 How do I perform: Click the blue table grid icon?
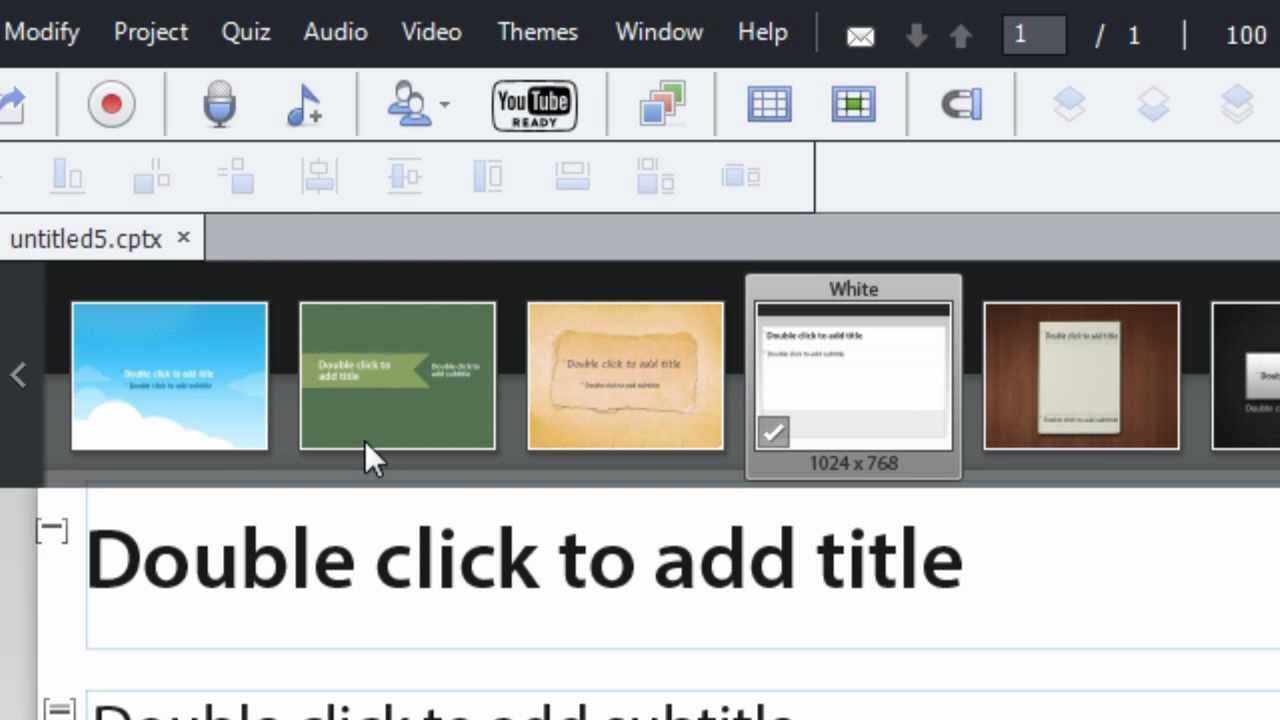click(769, 104)
